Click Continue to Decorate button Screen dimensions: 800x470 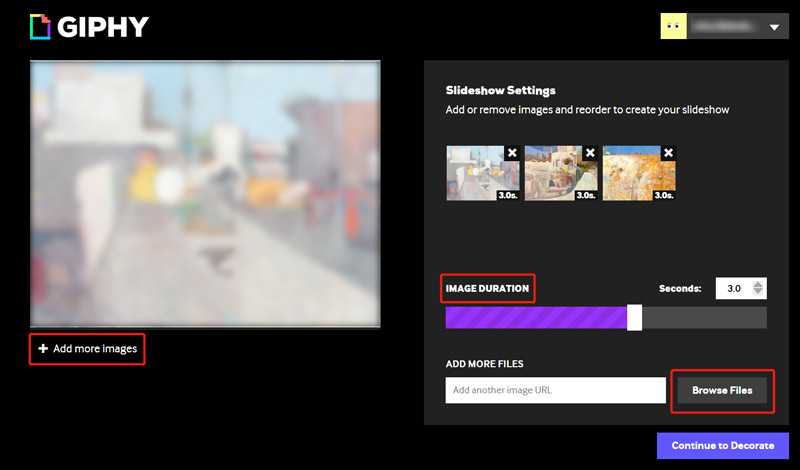pos(722,446)
